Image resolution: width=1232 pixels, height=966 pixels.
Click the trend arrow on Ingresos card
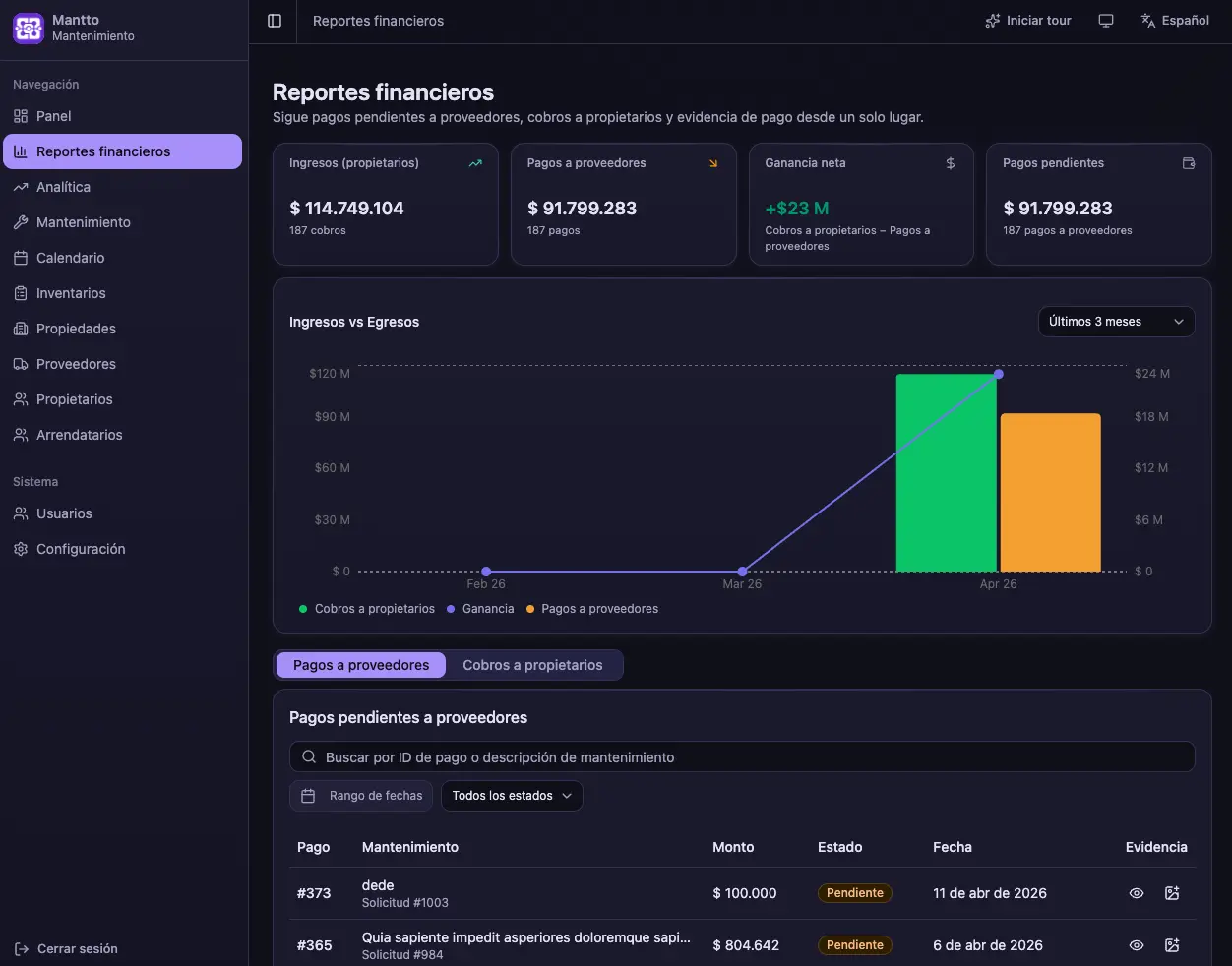click(475, 163)
